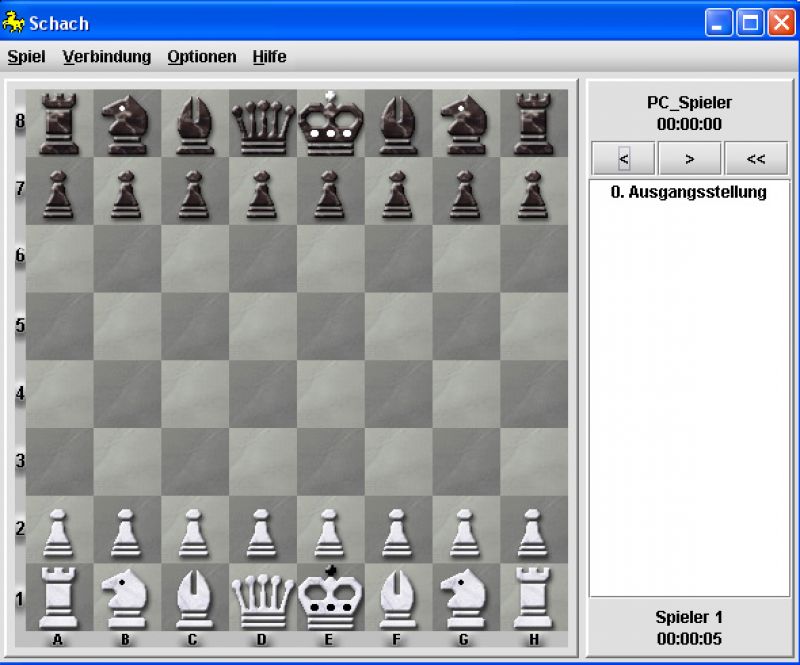This screenshot has height=665, width=800.
Task: Pick the black pawn on E7
Action: click(x=330, y=194)
